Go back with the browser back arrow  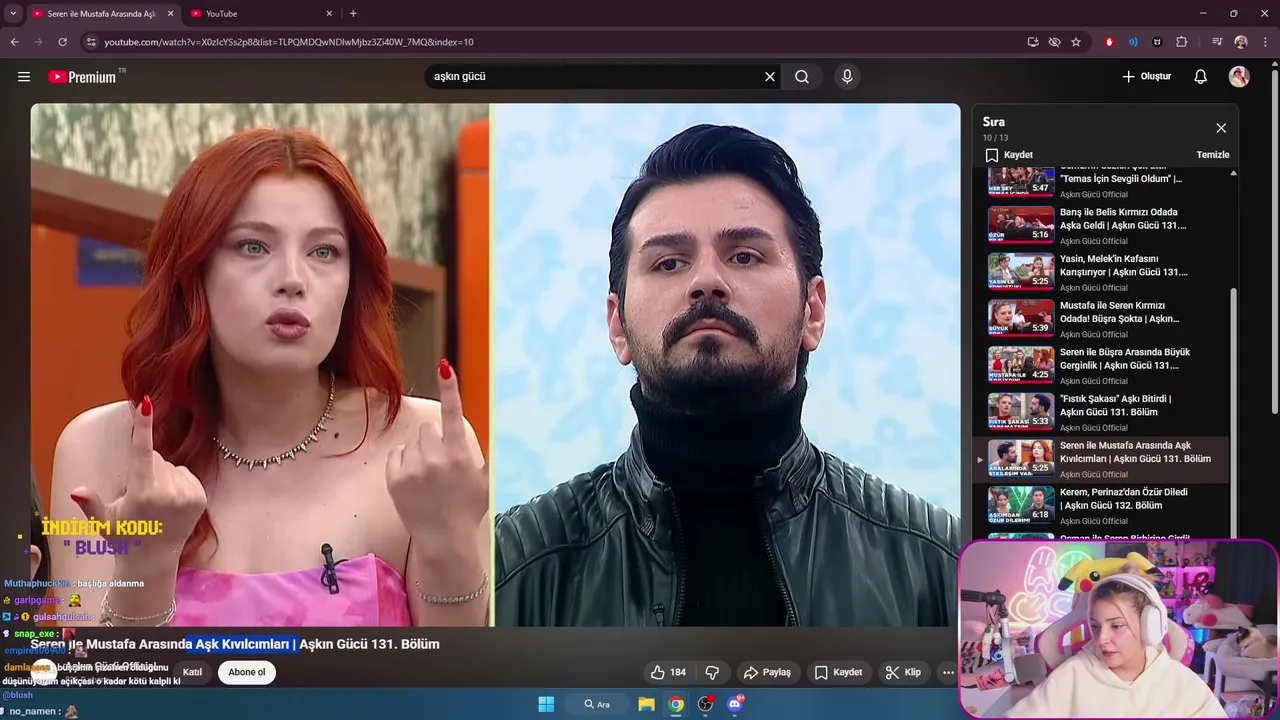(x=14, y=42)
